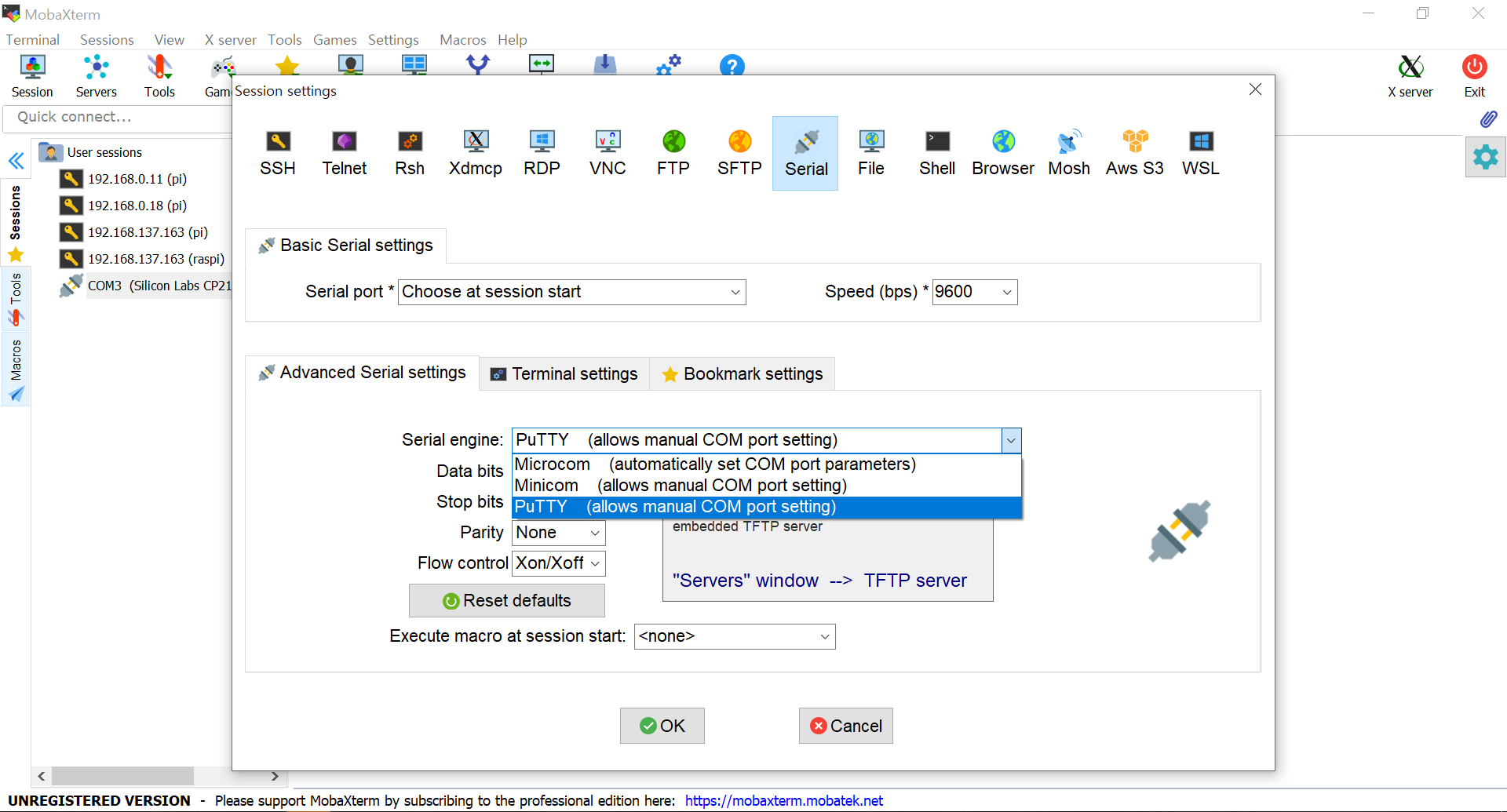Switch to Terminal settings tab
The height and width of the screenshot is (812, 1507).
pyautogui.click(x=564, y=374)
